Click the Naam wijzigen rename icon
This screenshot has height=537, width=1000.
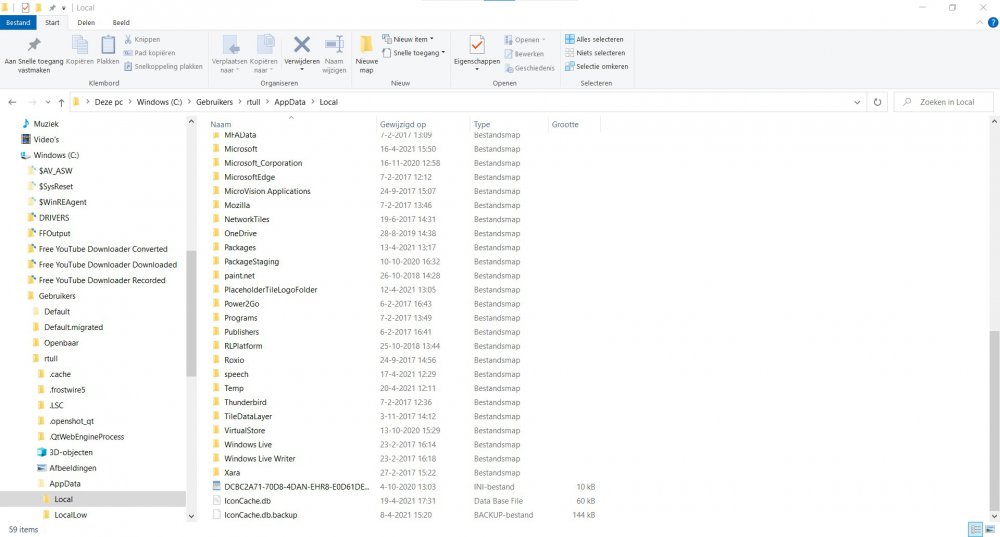[334, 45]
